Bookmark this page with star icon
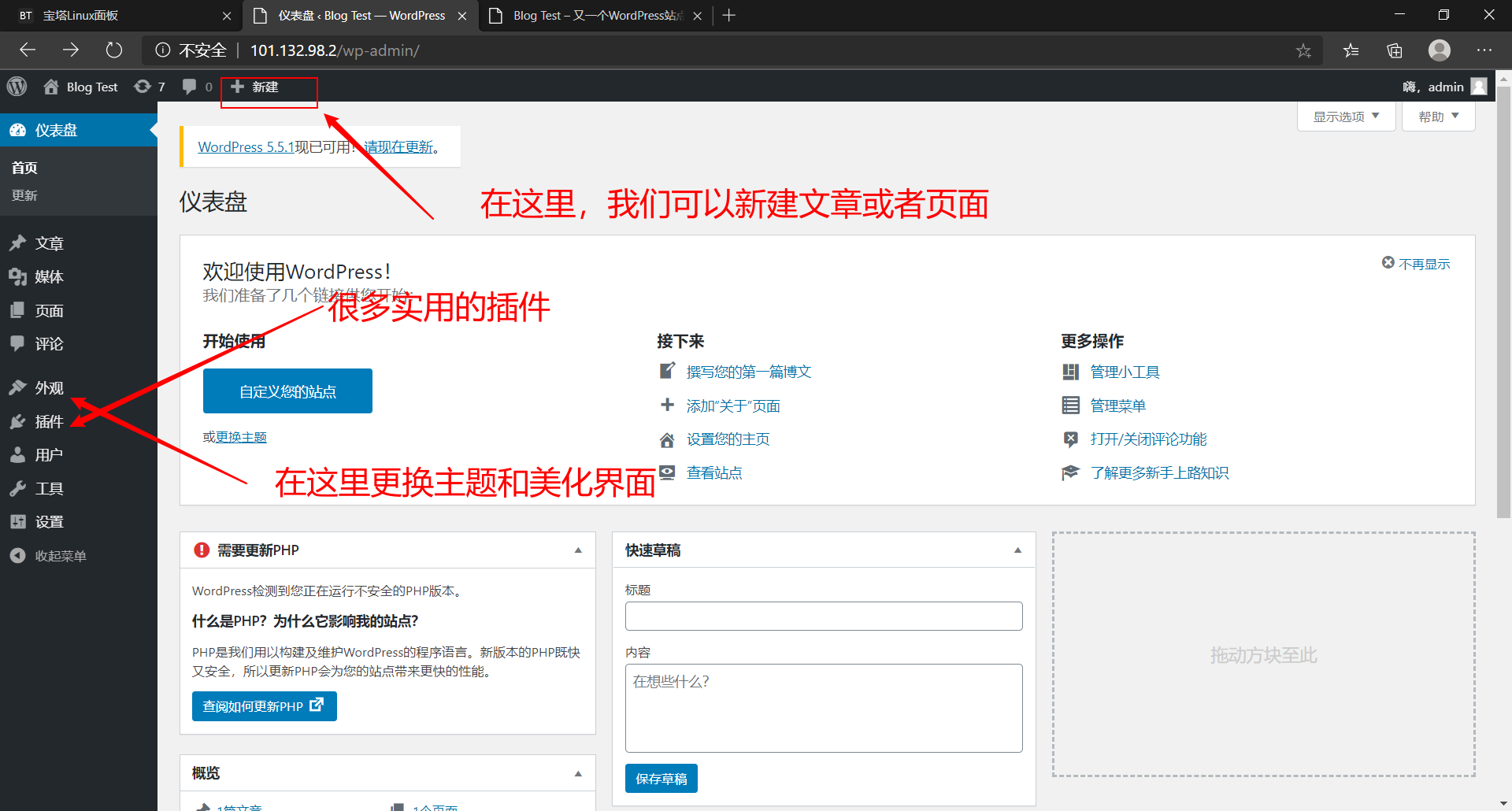This screenshot has width=1512, height=811. click(1303, 50)
